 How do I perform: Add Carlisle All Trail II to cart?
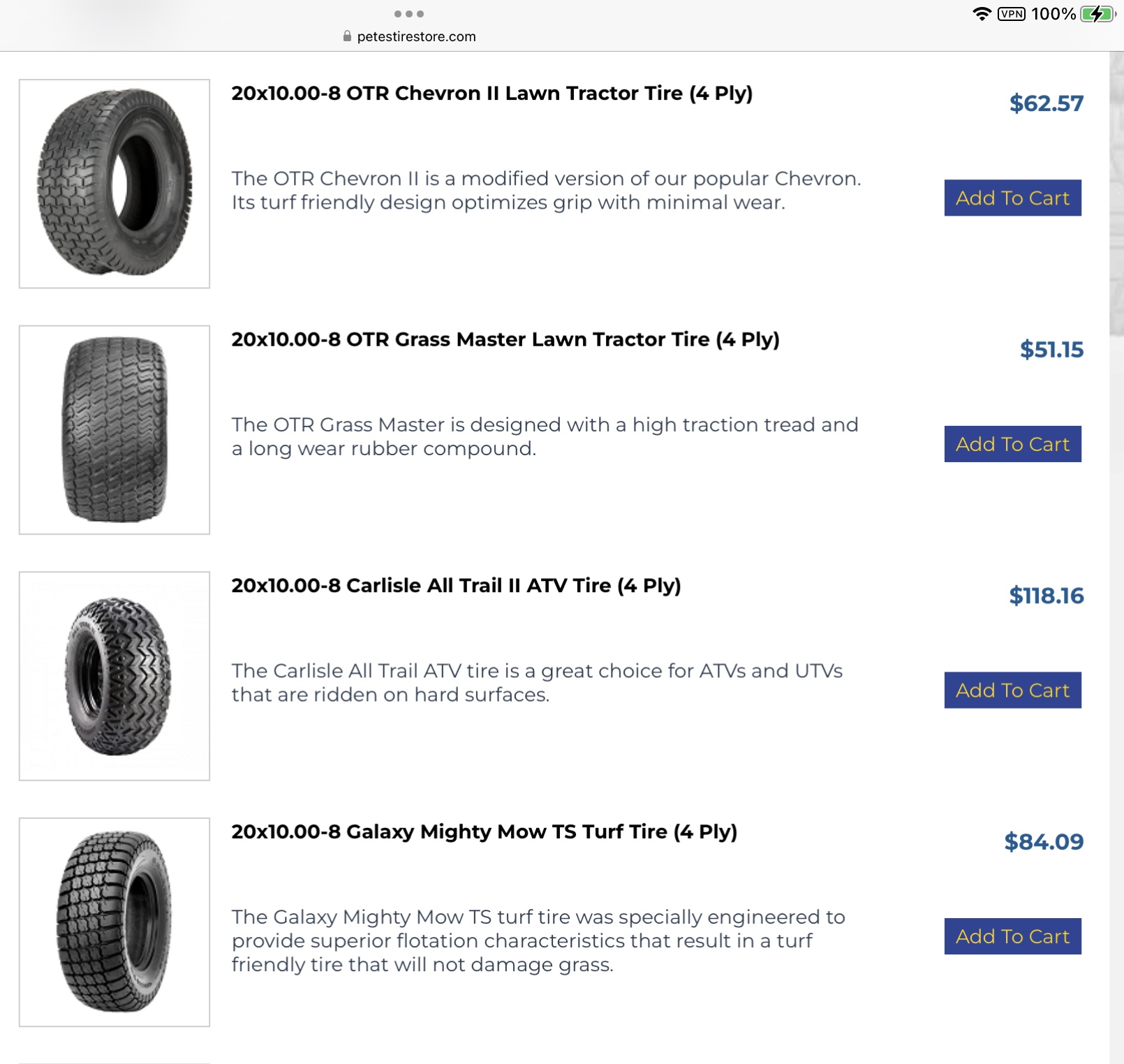(1012, 690)
